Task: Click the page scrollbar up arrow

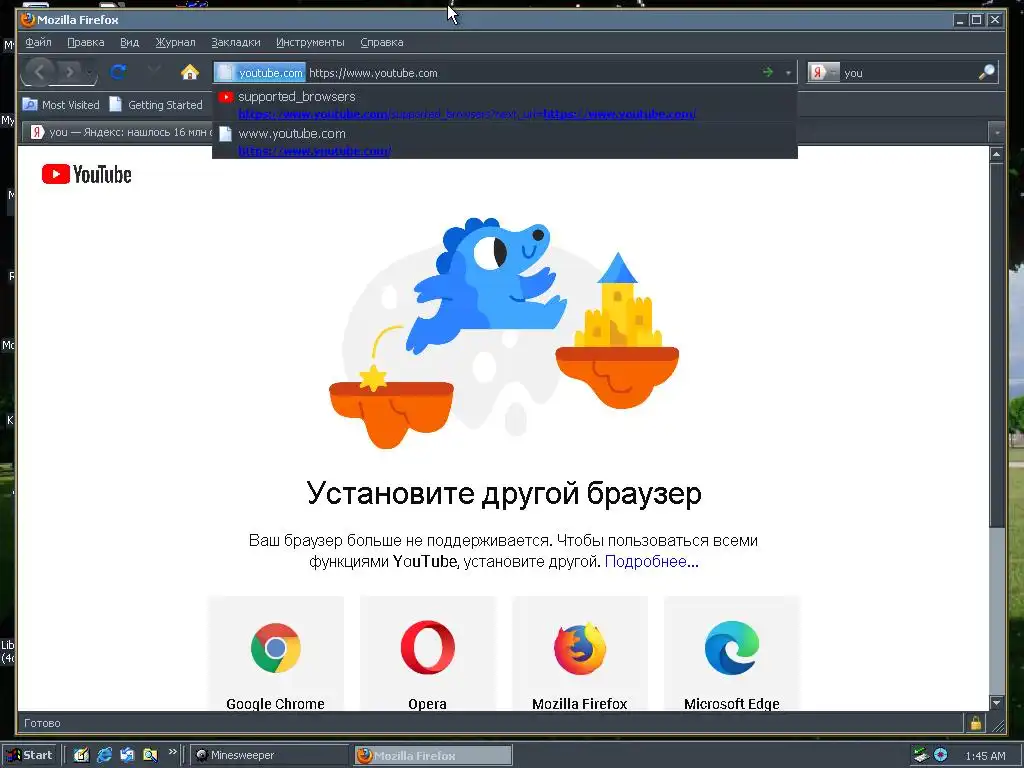Action: (x=996, y=155)
